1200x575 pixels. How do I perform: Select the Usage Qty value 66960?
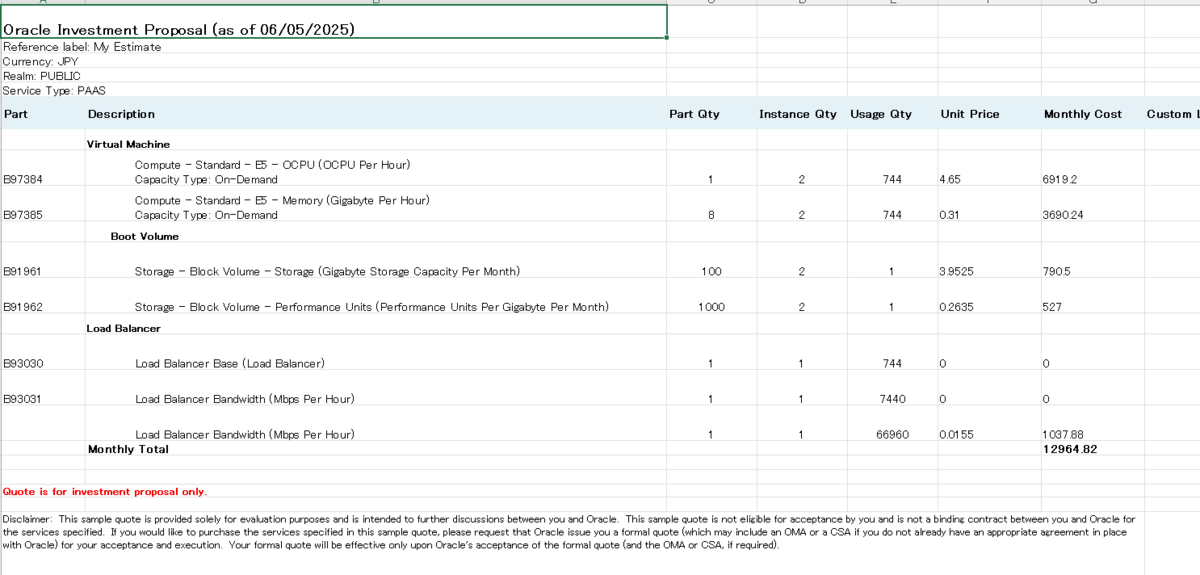click(892, 435)
